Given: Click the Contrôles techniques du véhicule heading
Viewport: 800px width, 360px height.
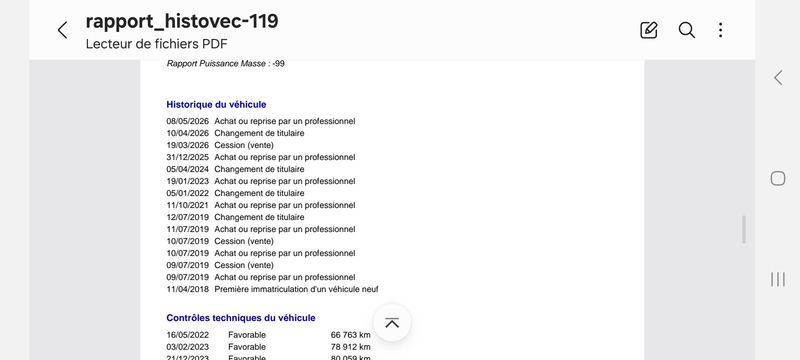Looking at the screenshot, I should point(241,318).
